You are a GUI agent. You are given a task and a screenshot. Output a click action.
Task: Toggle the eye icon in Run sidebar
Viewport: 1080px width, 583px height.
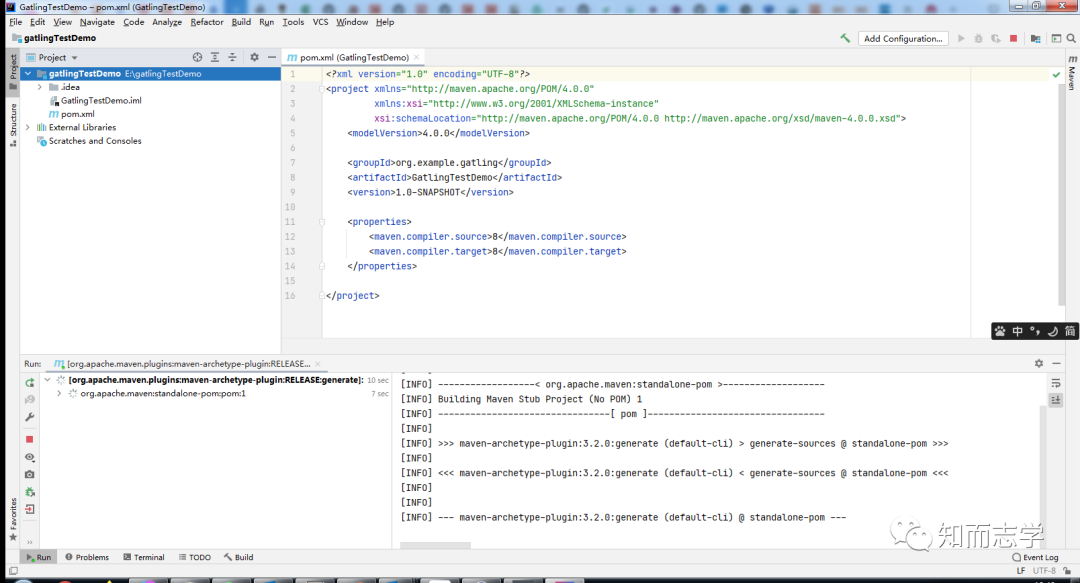click(x=30, y=457)
